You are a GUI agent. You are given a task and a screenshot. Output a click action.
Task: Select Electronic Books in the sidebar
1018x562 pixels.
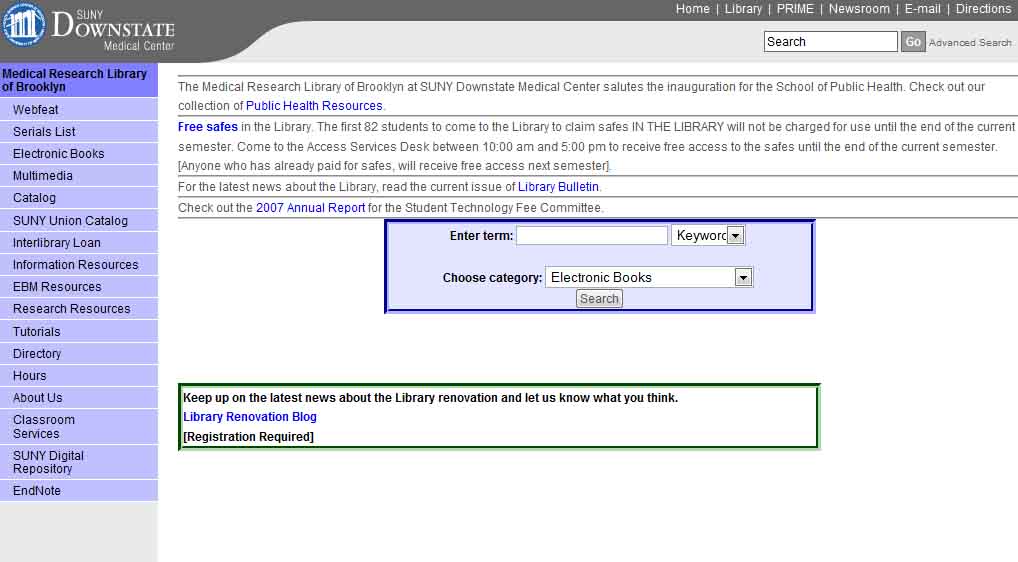tap(79, 154)
